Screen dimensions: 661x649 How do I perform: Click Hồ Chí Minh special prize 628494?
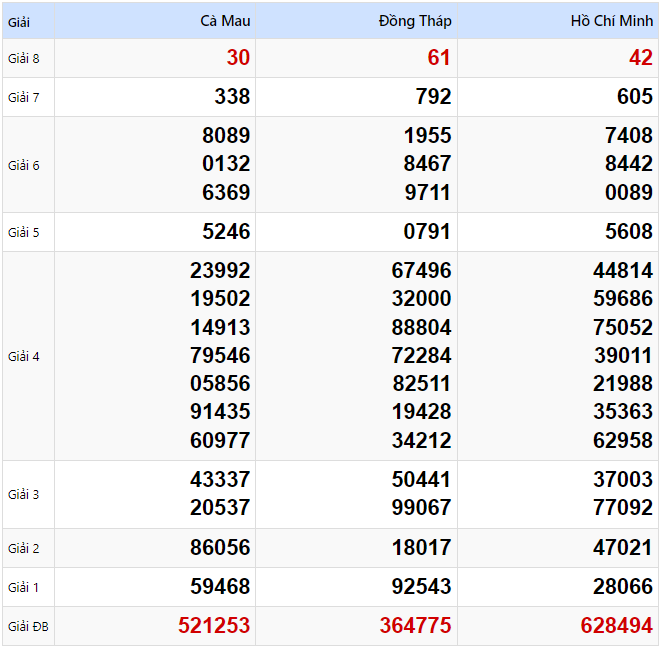pyautogui.click(x=616, y=626)
